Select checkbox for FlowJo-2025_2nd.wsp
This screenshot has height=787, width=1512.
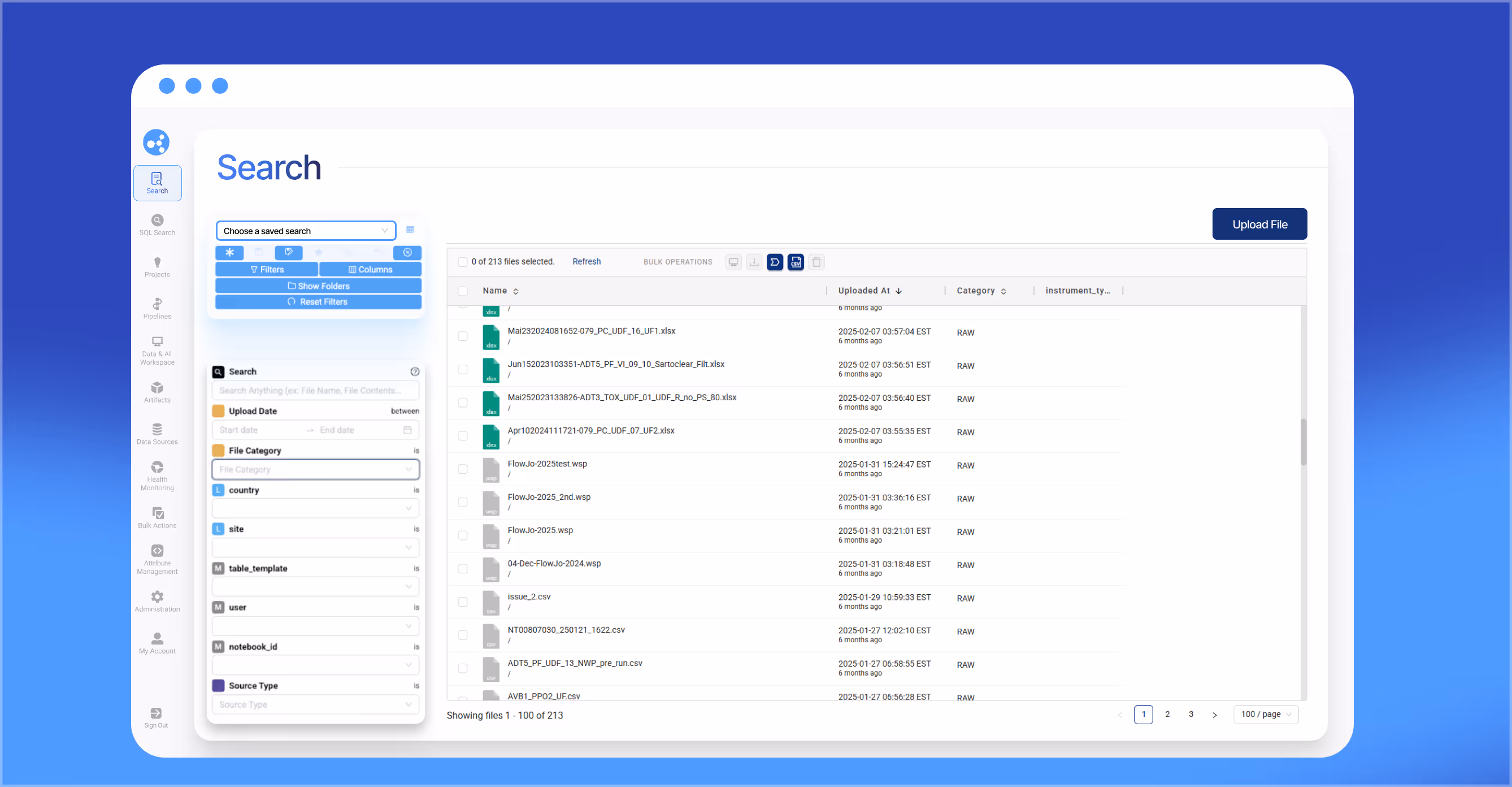tap(463, 502)
